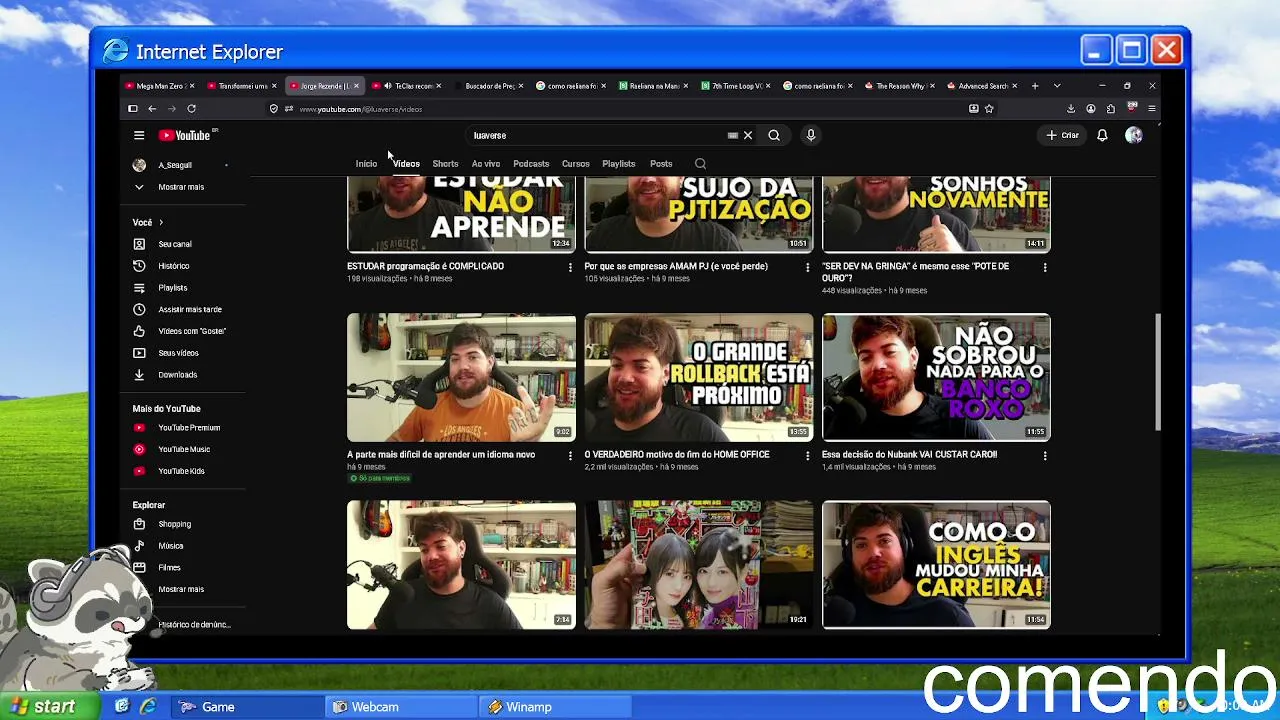1280x720 pixels.
Task: Play the COMO O INGLÊS thumbnail video
Action: coord(936,565)
